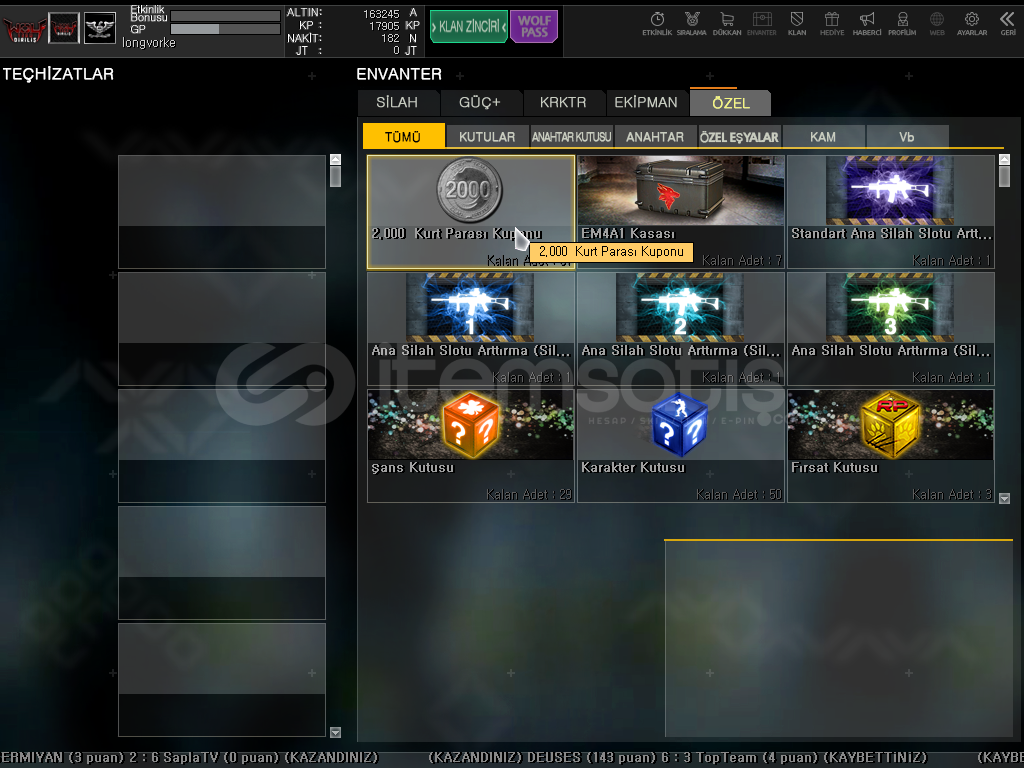This screenshot has width=1024, height=768.
Task: Select the KUTULAR filter tab
Action: [x=487, y=136]
